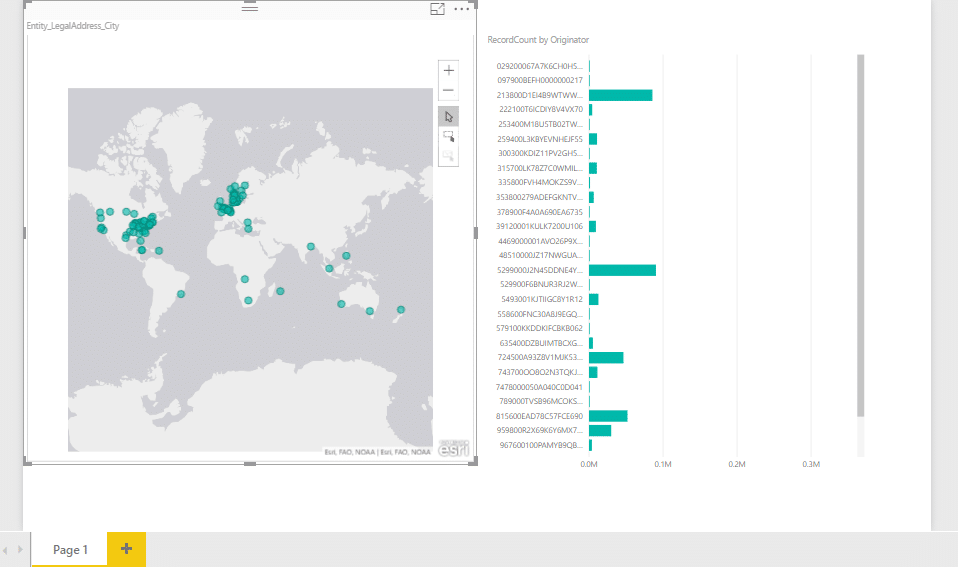Click the RecordCount by Originator chart title
Image resolution: width=958 pixels, height=567 pixels.
(x=537, y=40)
